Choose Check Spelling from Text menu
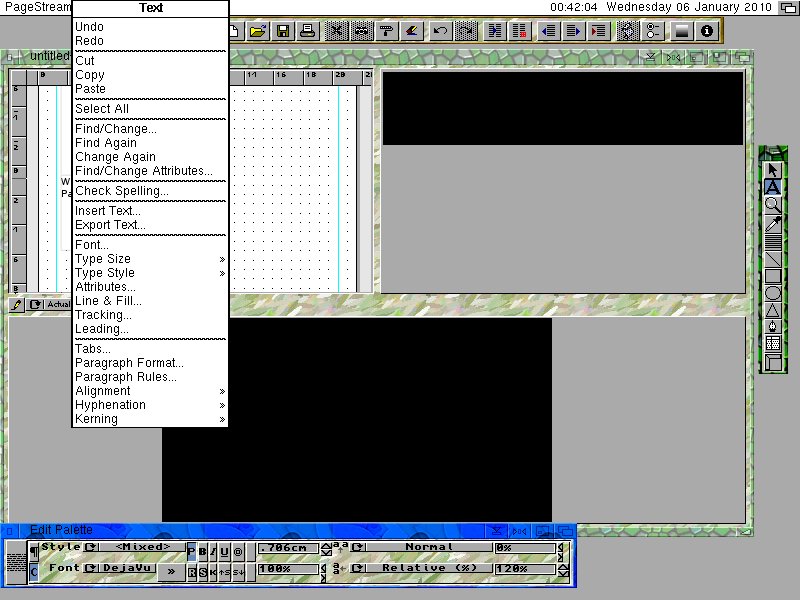Image resolution: width=800 pixels, height=600 pixels. pos(122,191)
